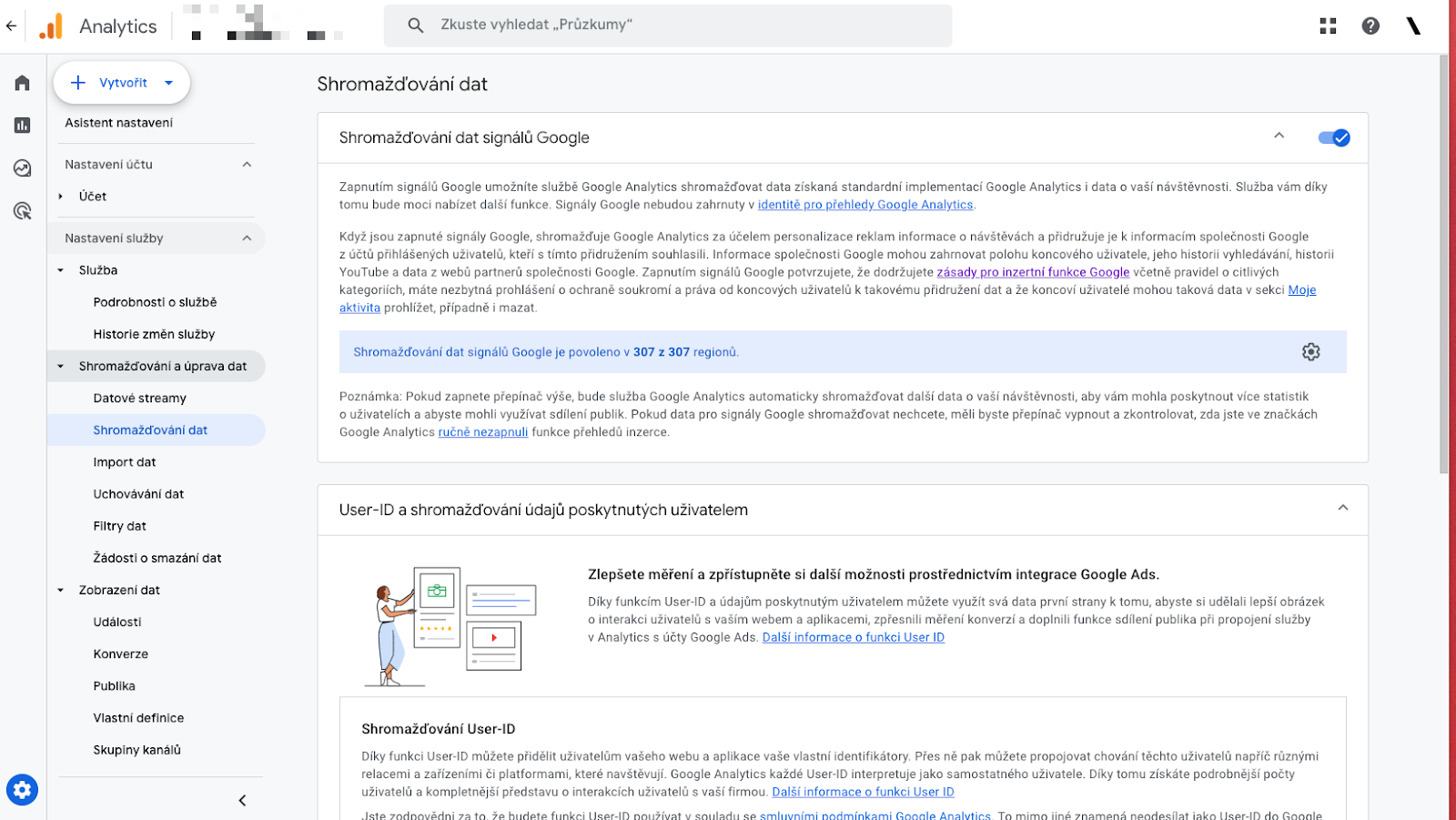Open the account avatar icon
The image size is (1456, 820).
(x=1413, y=25)
